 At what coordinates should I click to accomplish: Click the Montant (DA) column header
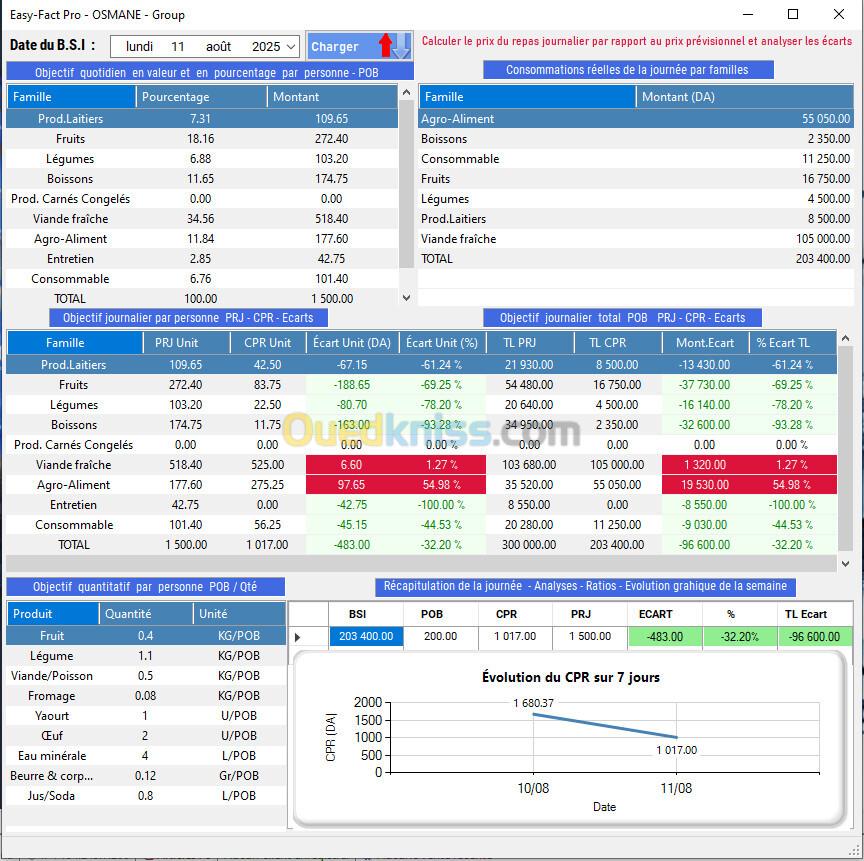pyautogui.click(x=745, y=97)
